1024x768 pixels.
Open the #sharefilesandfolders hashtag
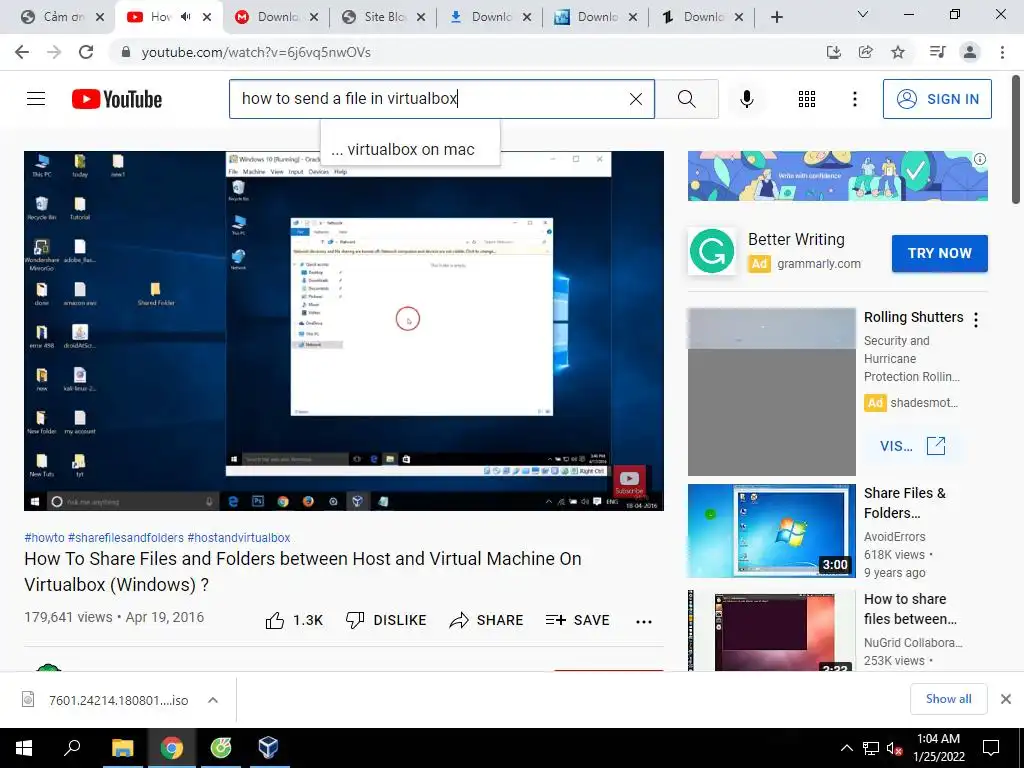pos(126,537)
